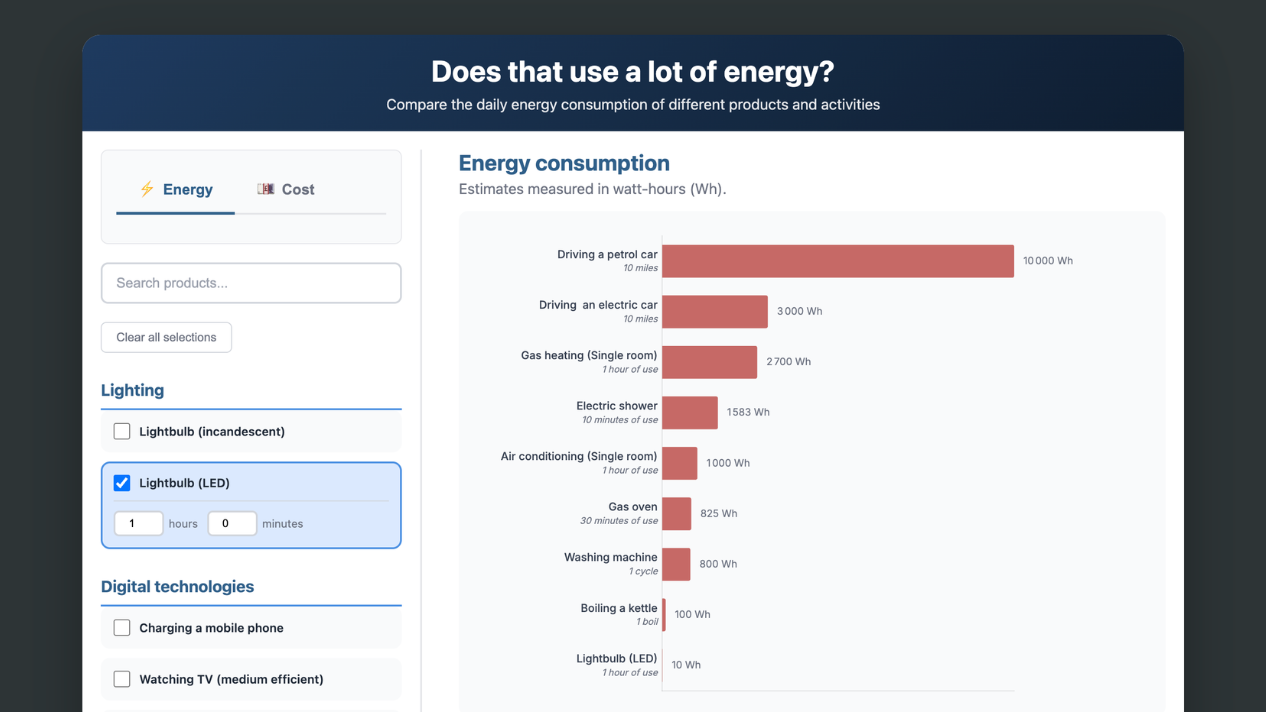Click the Driving a petrol car bar
Screen dimensions: 1266x712
click(837, 261)
